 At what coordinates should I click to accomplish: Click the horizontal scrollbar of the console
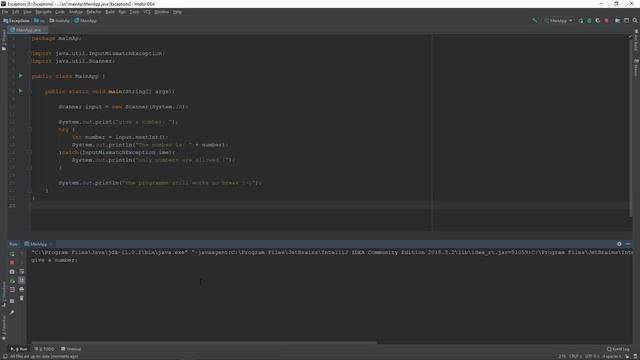click(204, 342)
